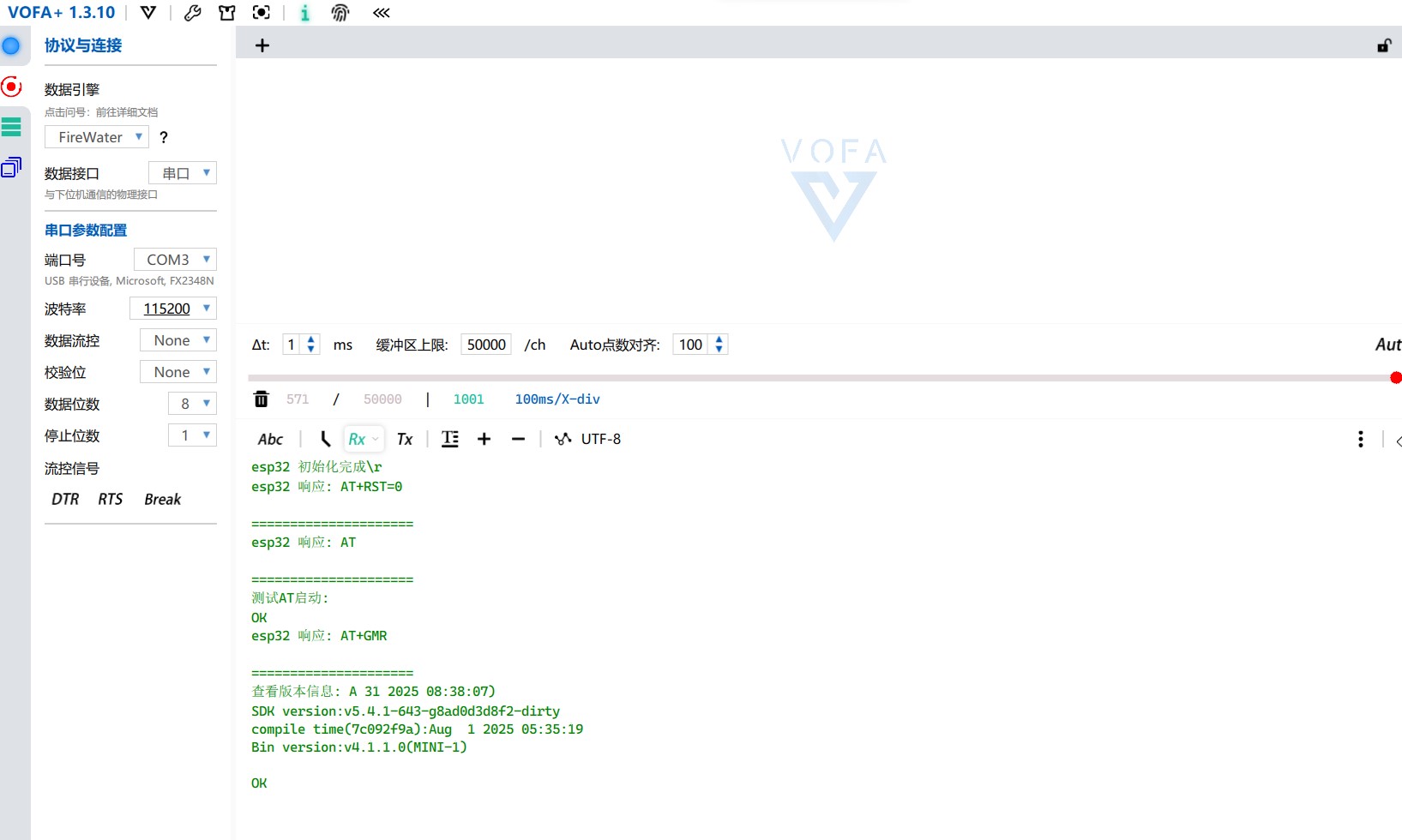This screenshot has width=1402, height=840.
Task: Click the line-height text format icon
Action: click(450, 439)
